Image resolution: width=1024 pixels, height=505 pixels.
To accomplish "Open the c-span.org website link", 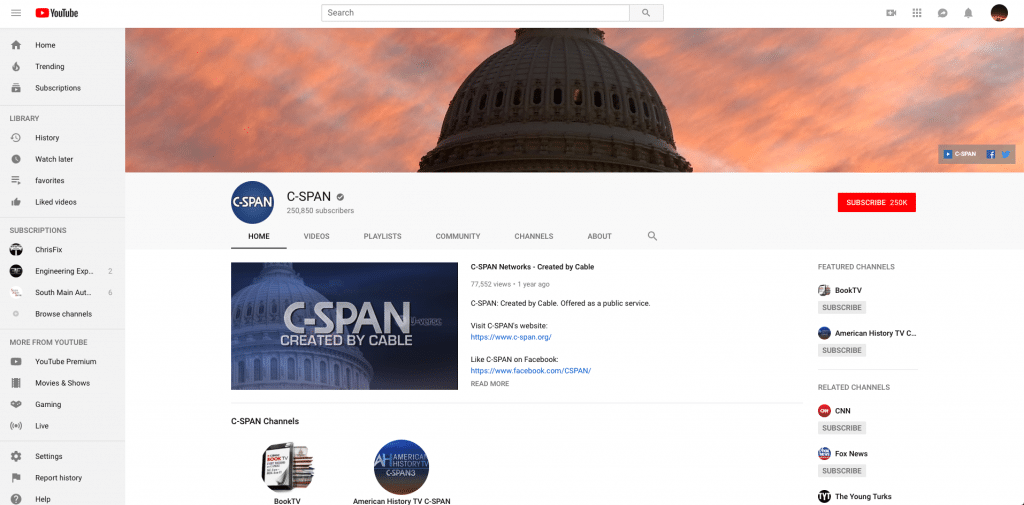I will click(511, 337).
